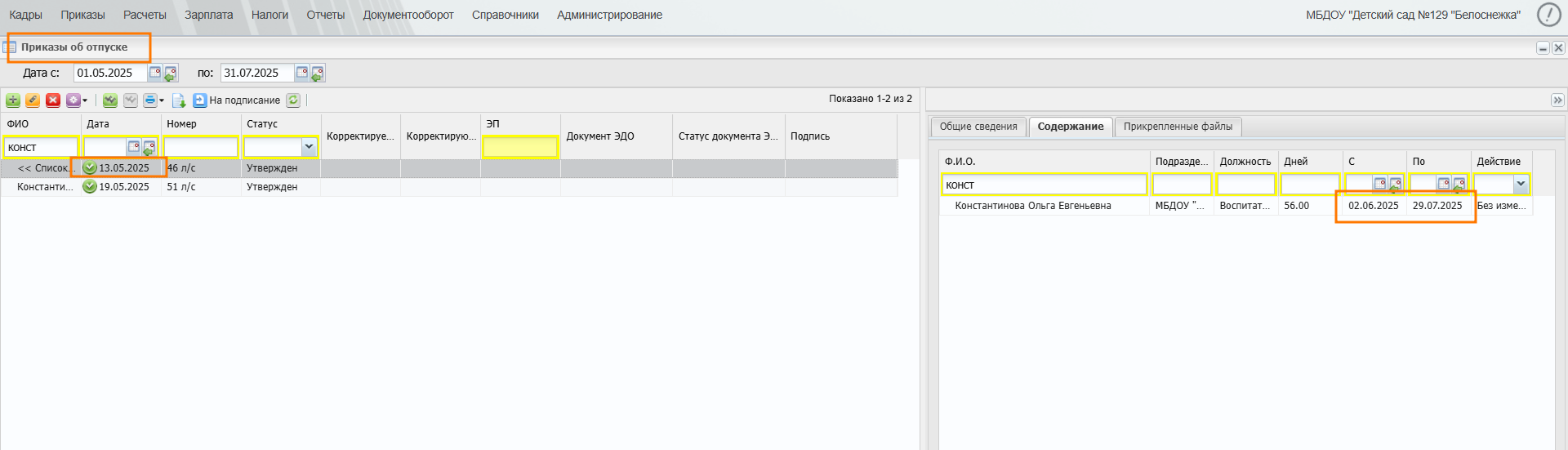Click the grey unapprove order icon

131,100
